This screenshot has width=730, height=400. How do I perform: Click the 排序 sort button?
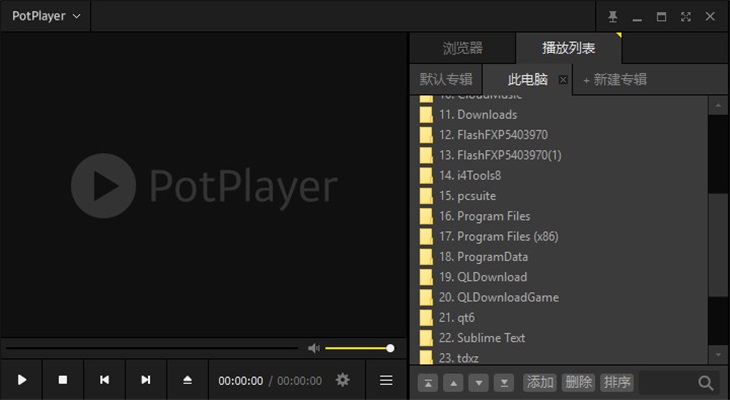click(617, 383)
